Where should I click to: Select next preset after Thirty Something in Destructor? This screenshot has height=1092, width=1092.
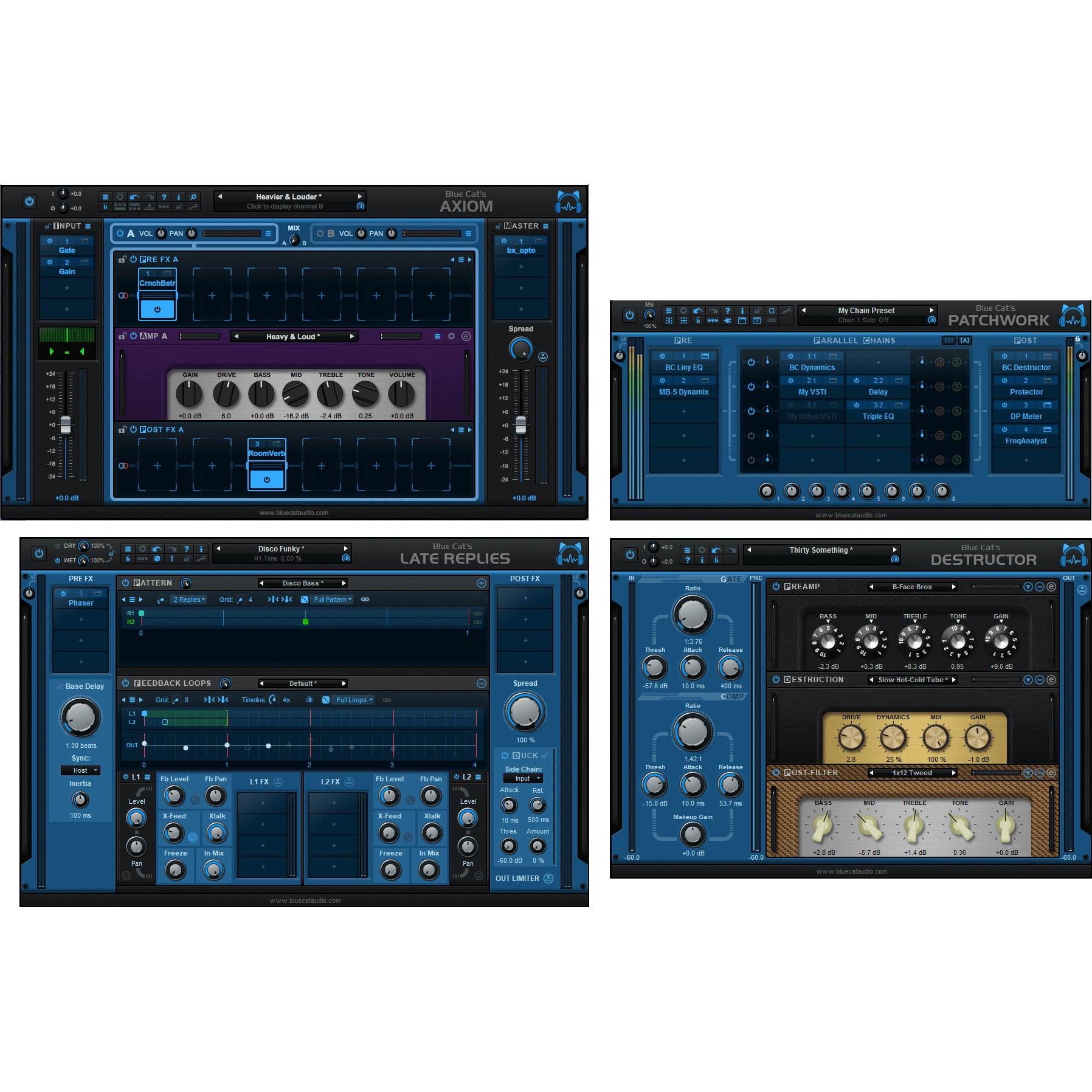coord(894,550)
